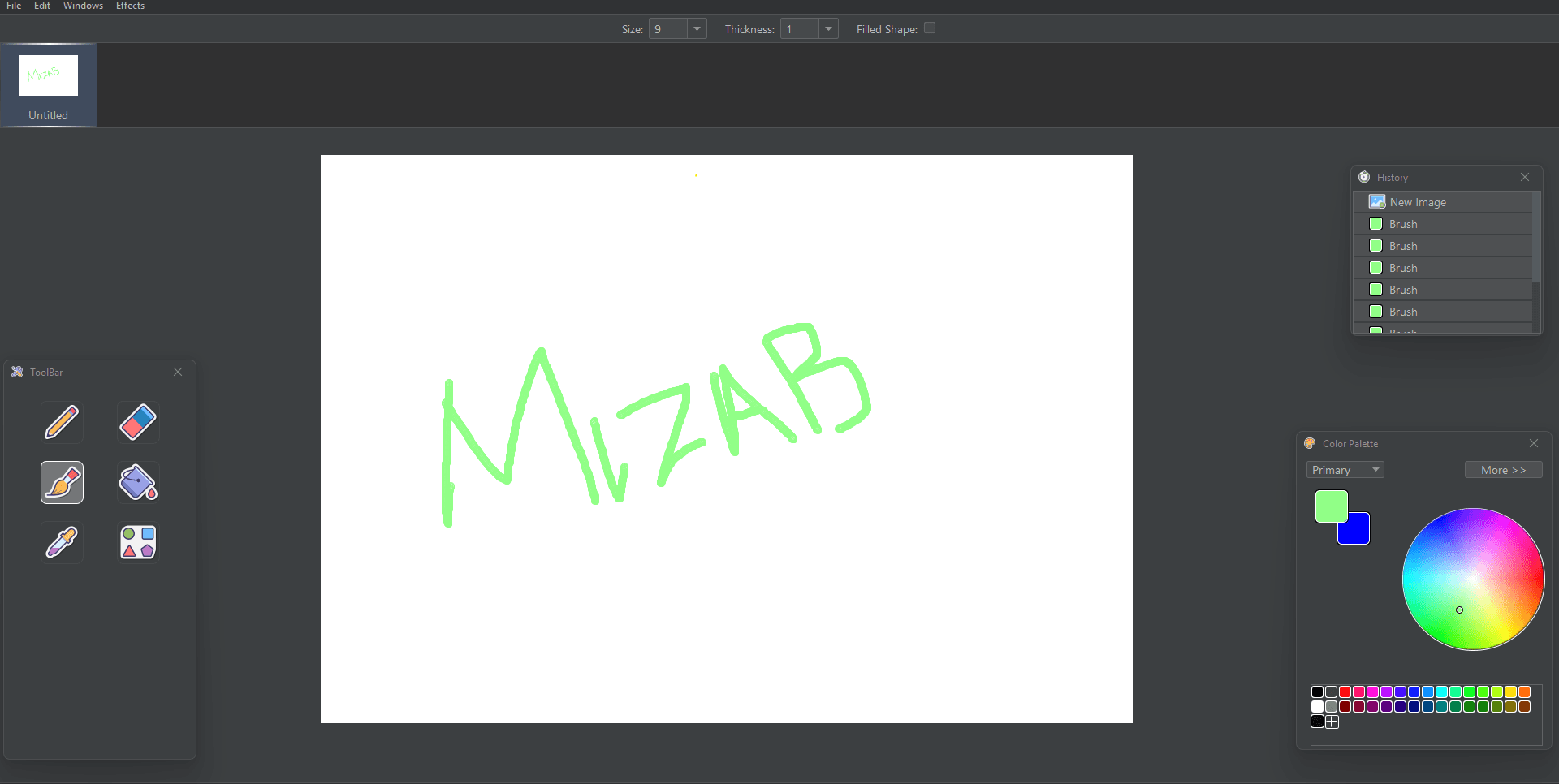
Task: Select the Shapes tool
Action: tap(138, 542)
